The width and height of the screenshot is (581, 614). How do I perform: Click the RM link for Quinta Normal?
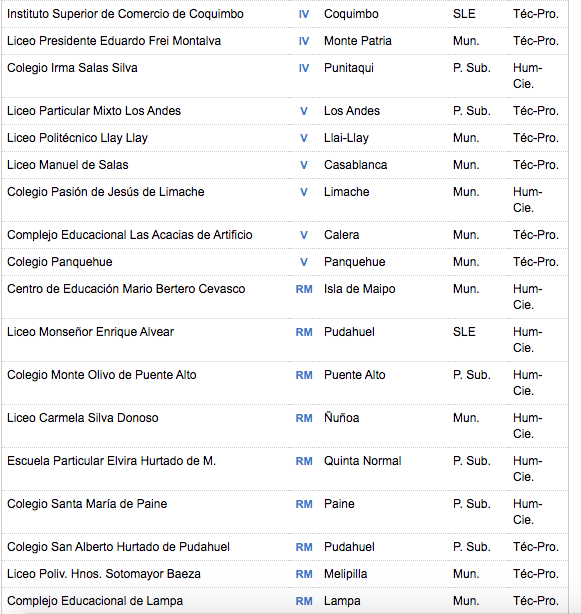coord(304,461)
